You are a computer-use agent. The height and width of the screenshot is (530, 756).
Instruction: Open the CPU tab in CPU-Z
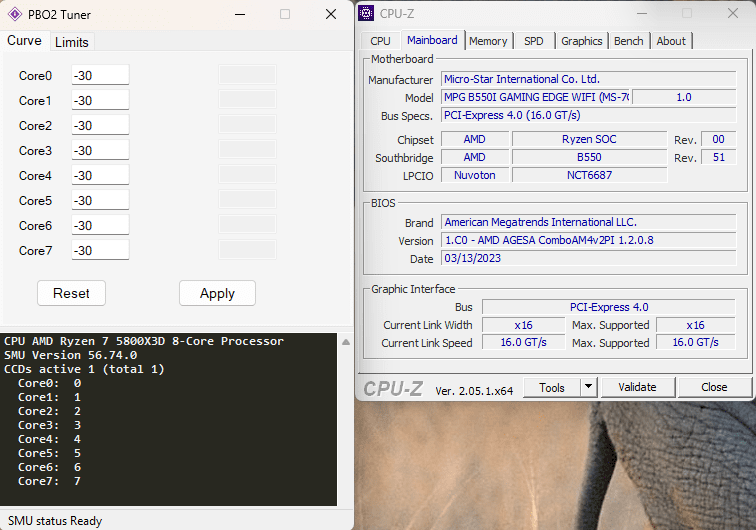(x=380, y=41)
